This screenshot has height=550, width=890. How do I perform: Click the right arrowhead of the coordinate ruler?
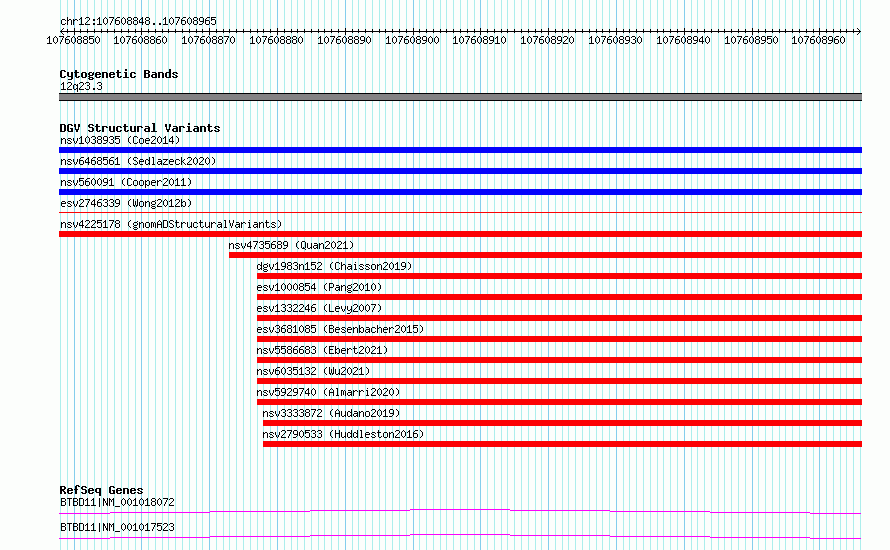[x=859, y=31]
